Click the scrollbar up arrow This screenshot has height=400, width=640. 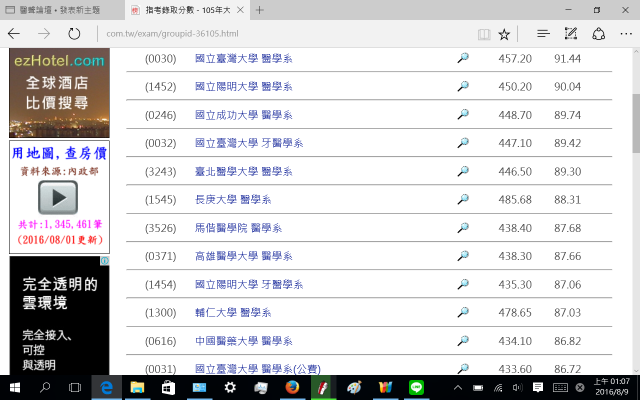click(636, 52)
